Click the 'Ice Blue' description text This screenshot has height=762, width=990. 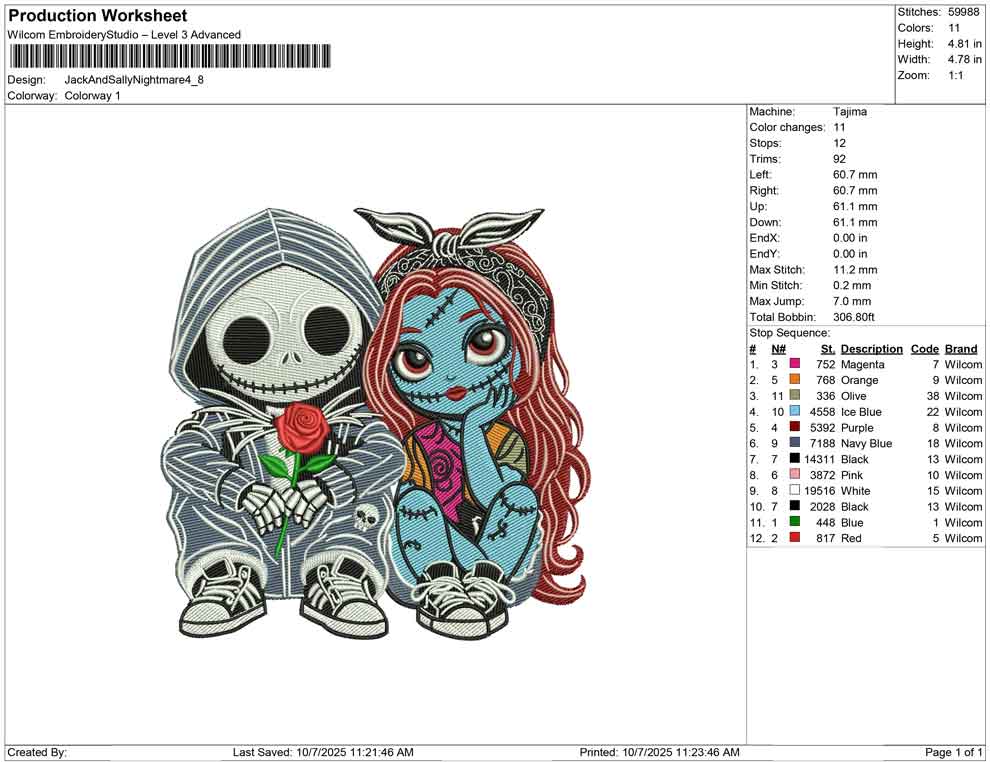tap(861, 412)
